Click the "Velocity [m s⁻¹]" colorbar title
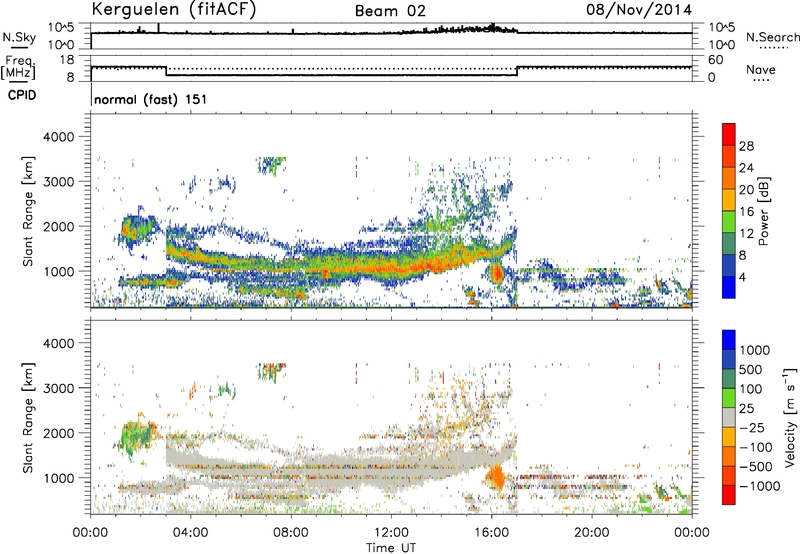Image resolution: width=800 pixels, height=554 pixels. (790, 417)
